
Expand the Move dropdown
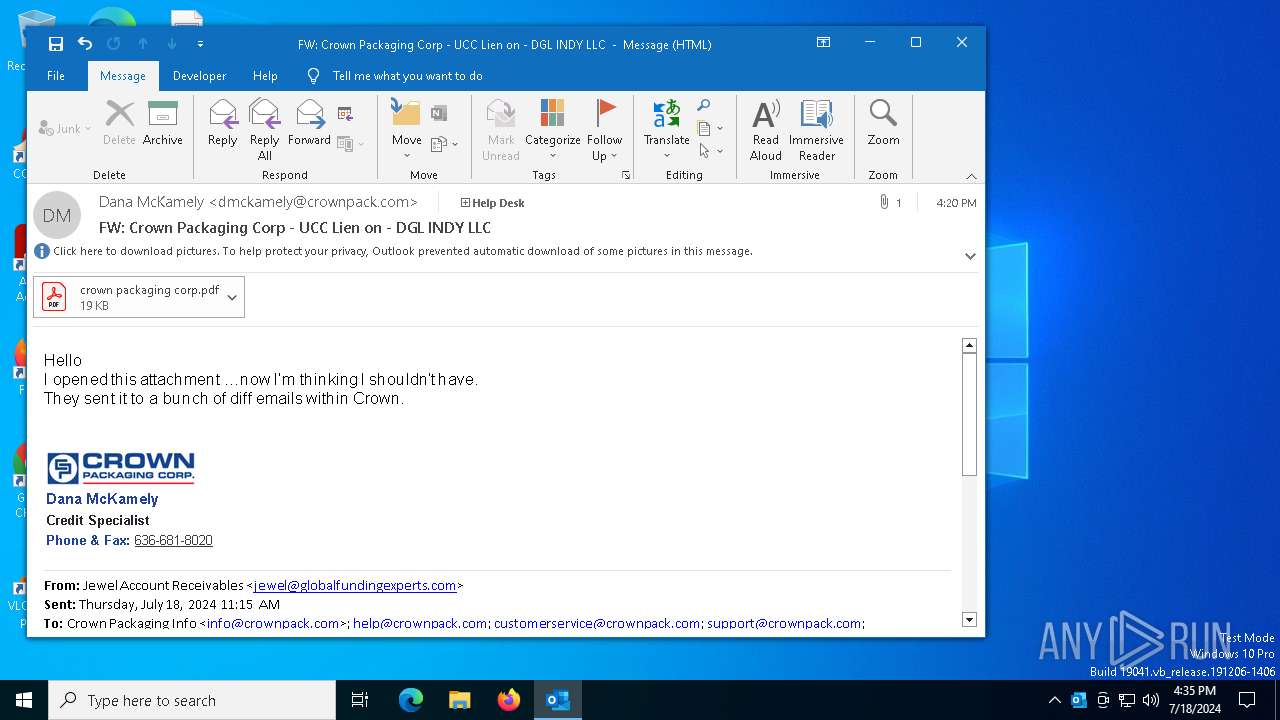pyautogui.click(x=406, y=130)
